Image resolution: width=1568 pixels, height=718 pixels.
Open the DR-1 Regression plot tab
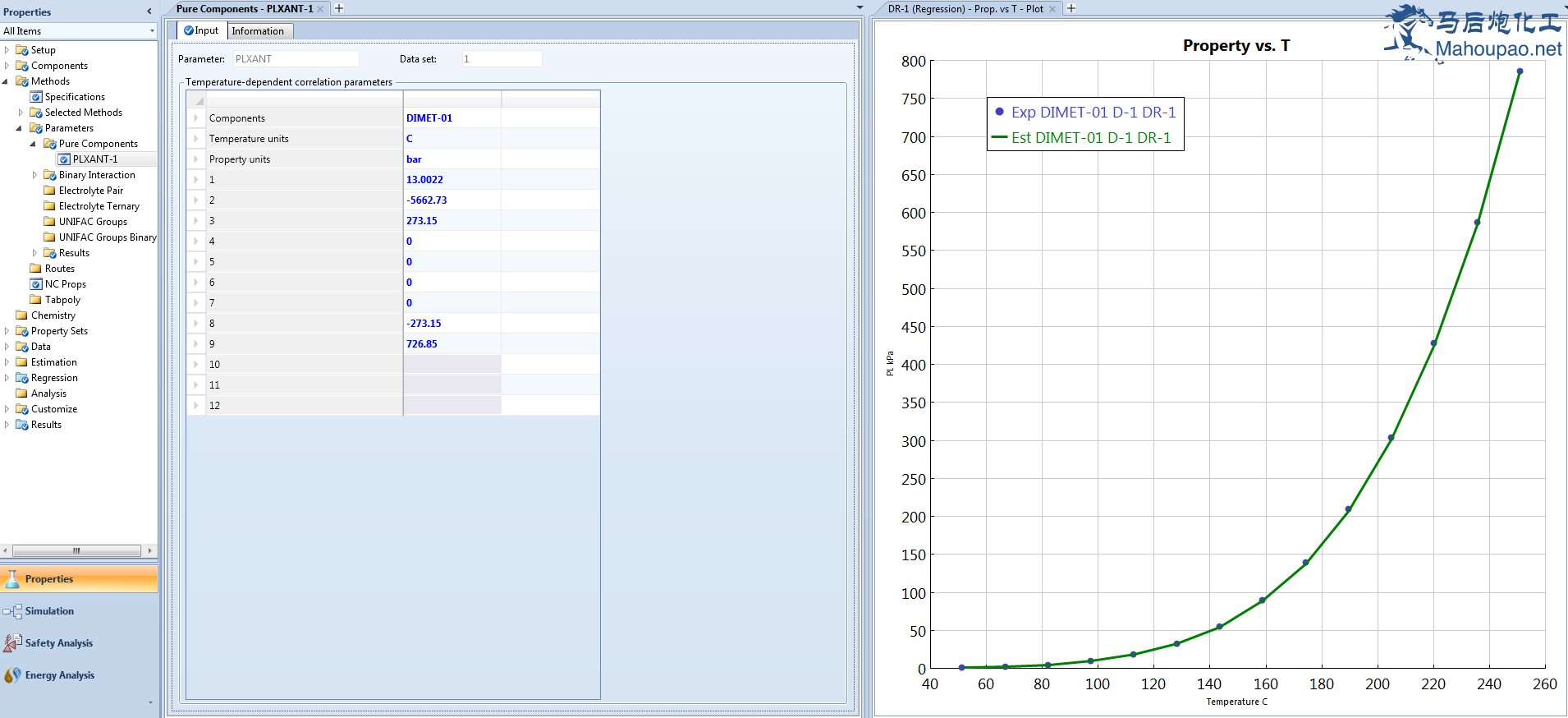click(x=965, y=9)
